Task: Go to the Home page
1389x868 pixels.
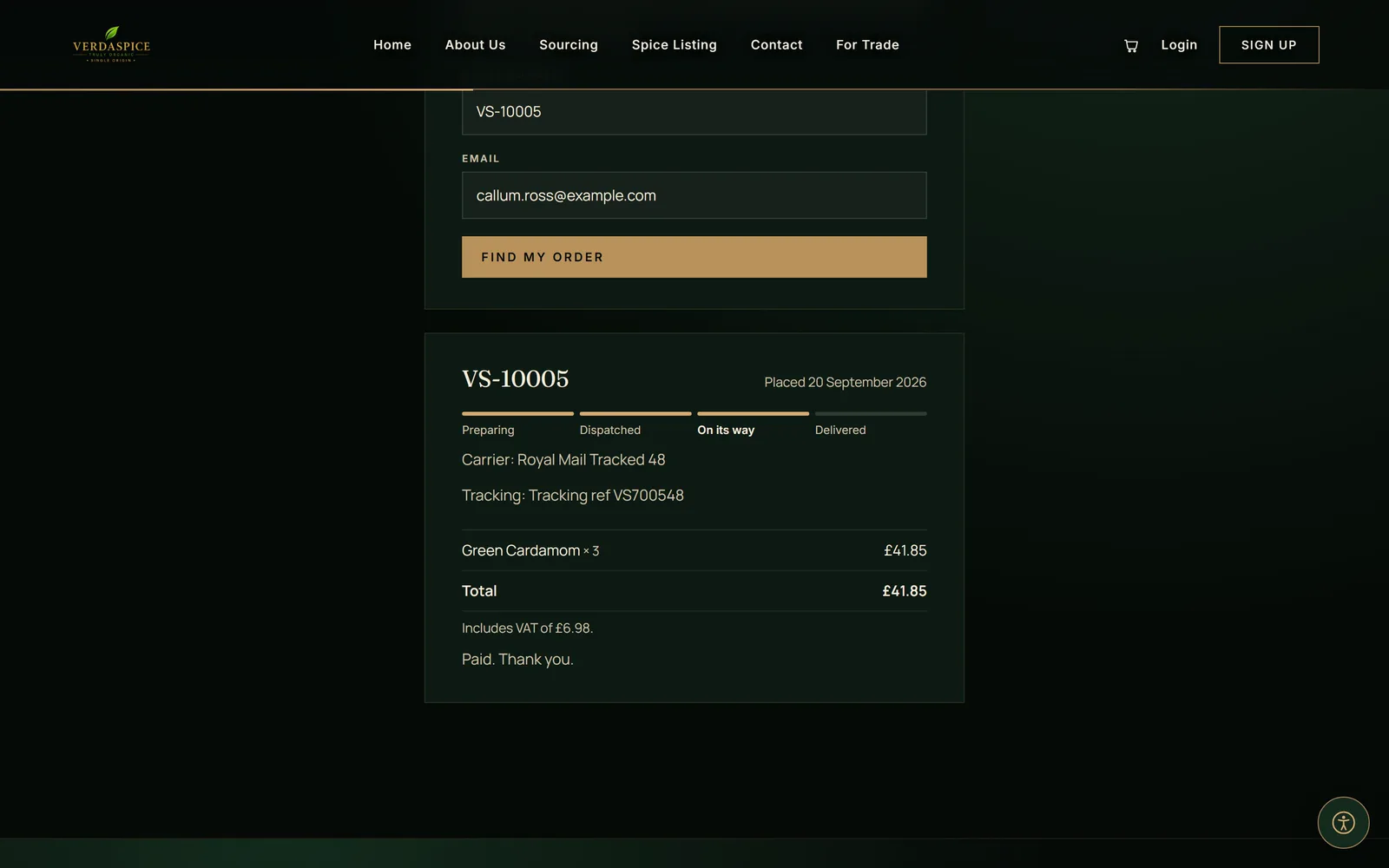Action: [x=392, y=45]
